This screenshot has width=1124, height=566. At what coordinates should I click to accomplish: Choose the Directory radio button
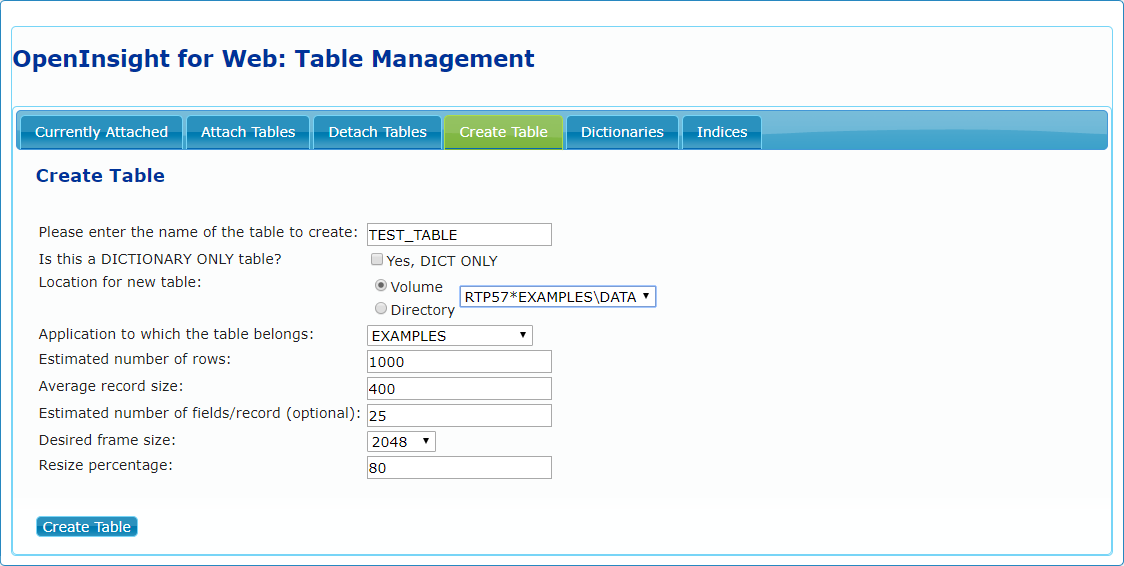(x=381, y=309)
